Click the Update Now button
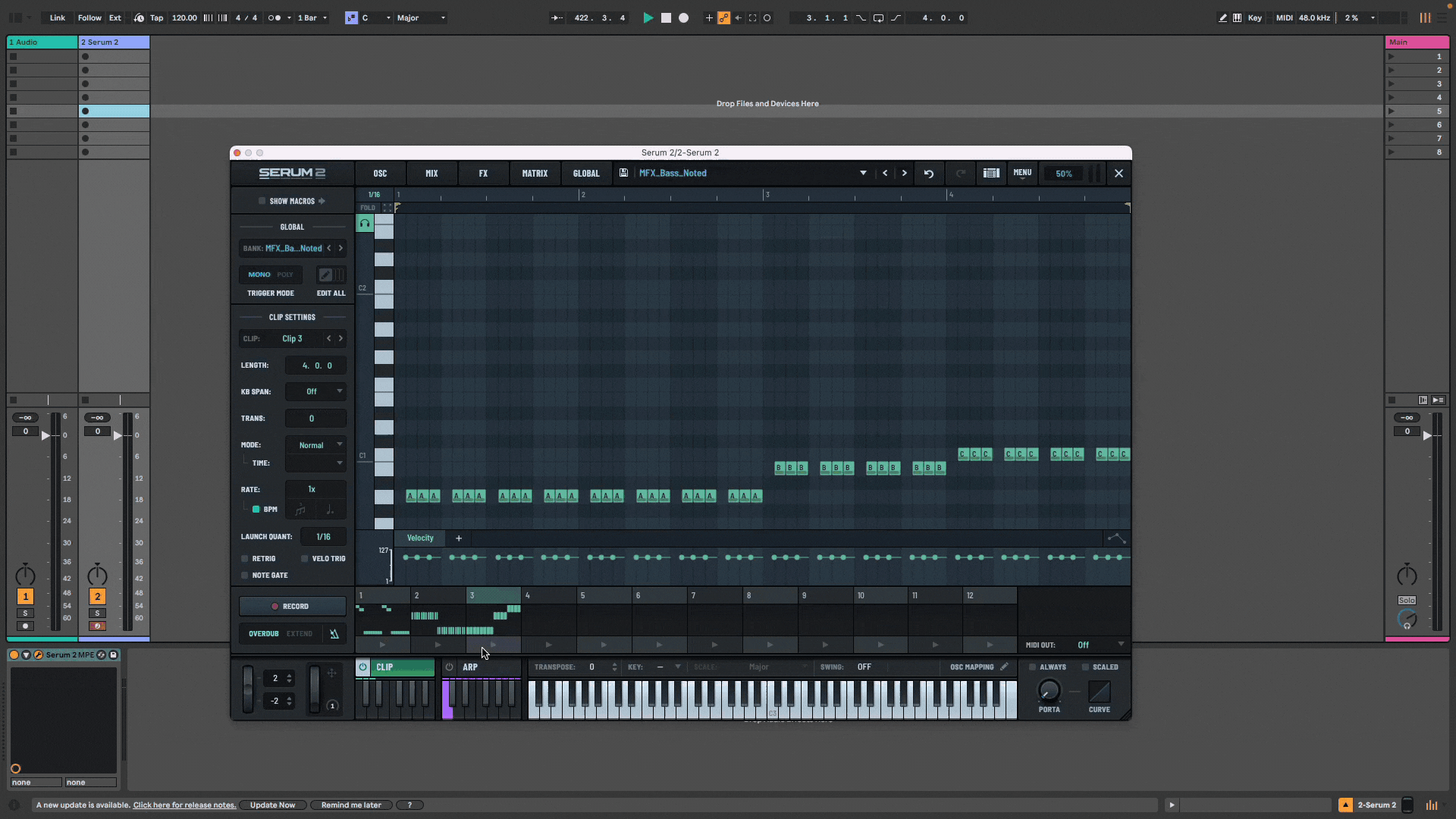The width and height of the screenshot is (1456, 819). click(272, 805)
